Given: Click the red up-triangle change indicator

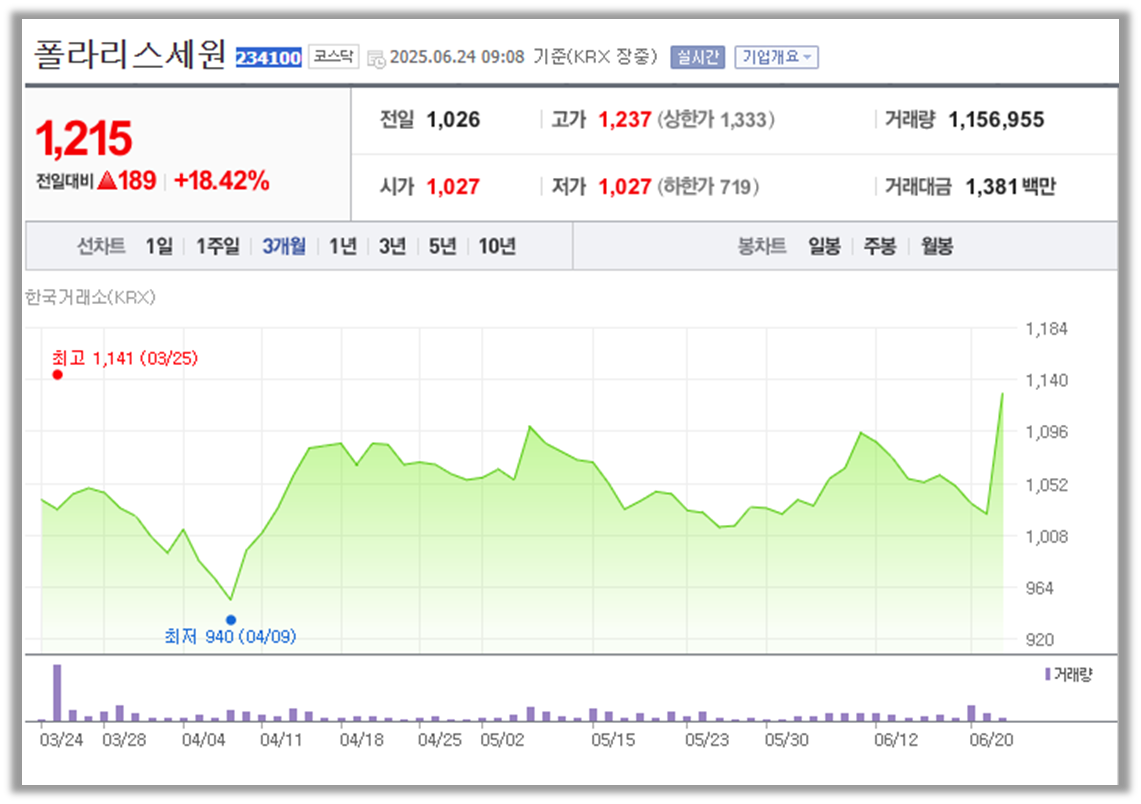Looking at the screenshot, I should (107, 180).
